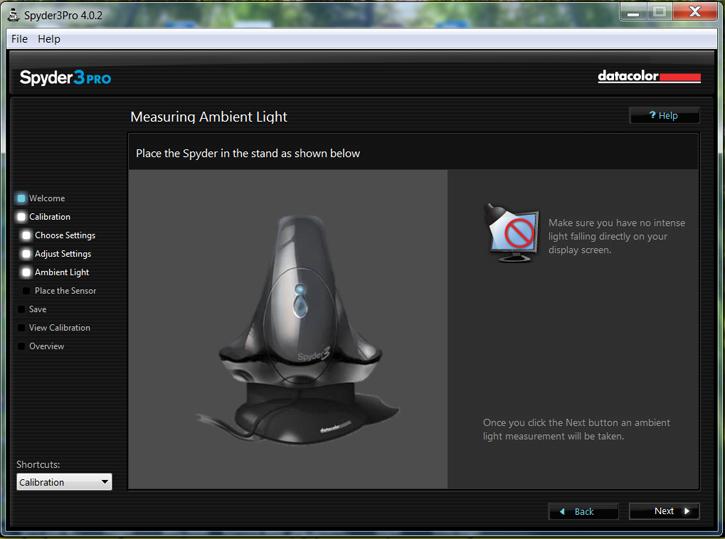
Task: Click 'Once you click the Next button' text
Action: click(577, 429)
